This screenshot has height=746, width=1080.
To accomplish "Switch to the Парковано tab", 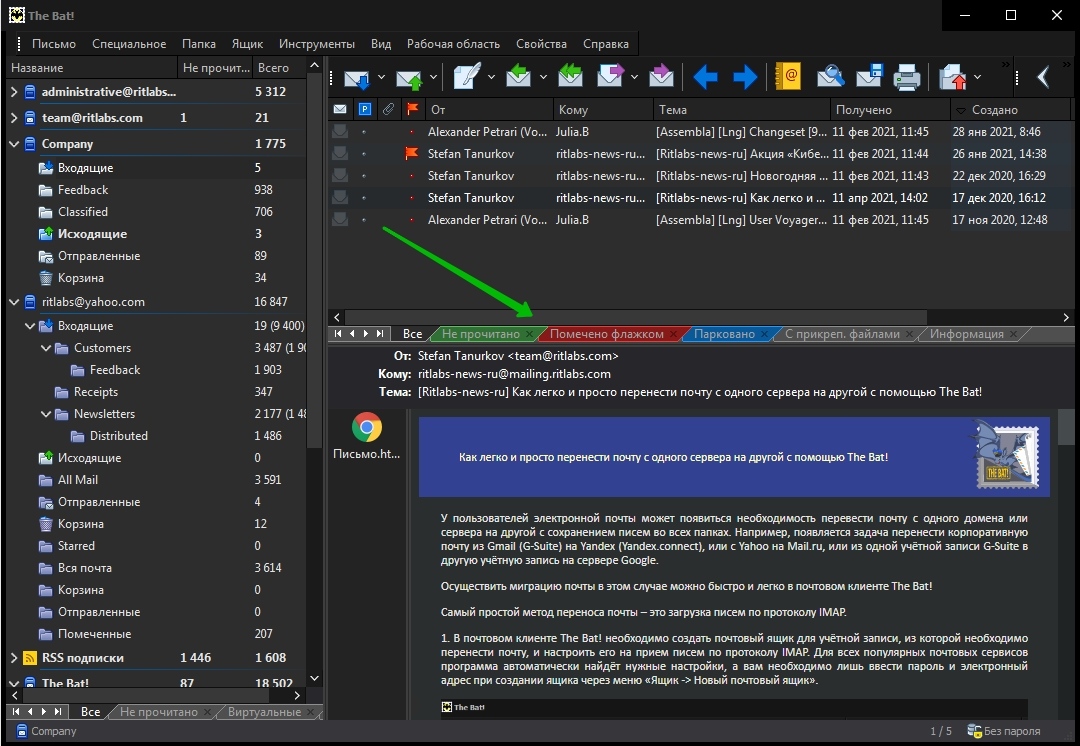I will (724, 334).
